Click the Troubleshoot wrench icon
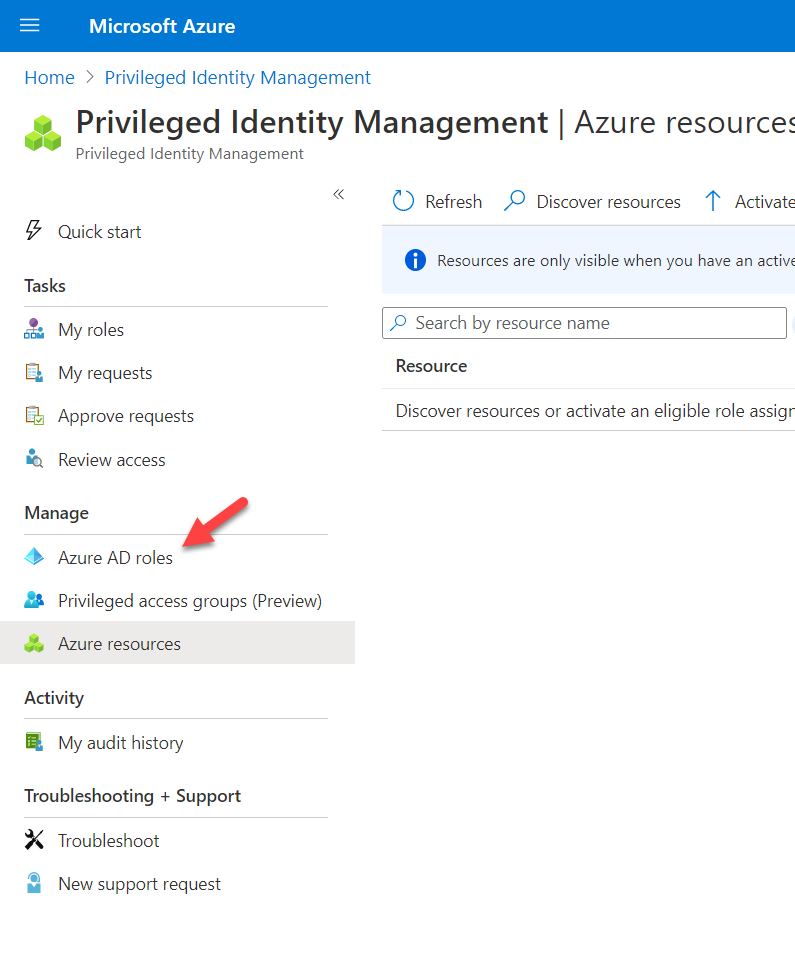 pos(35,840)
